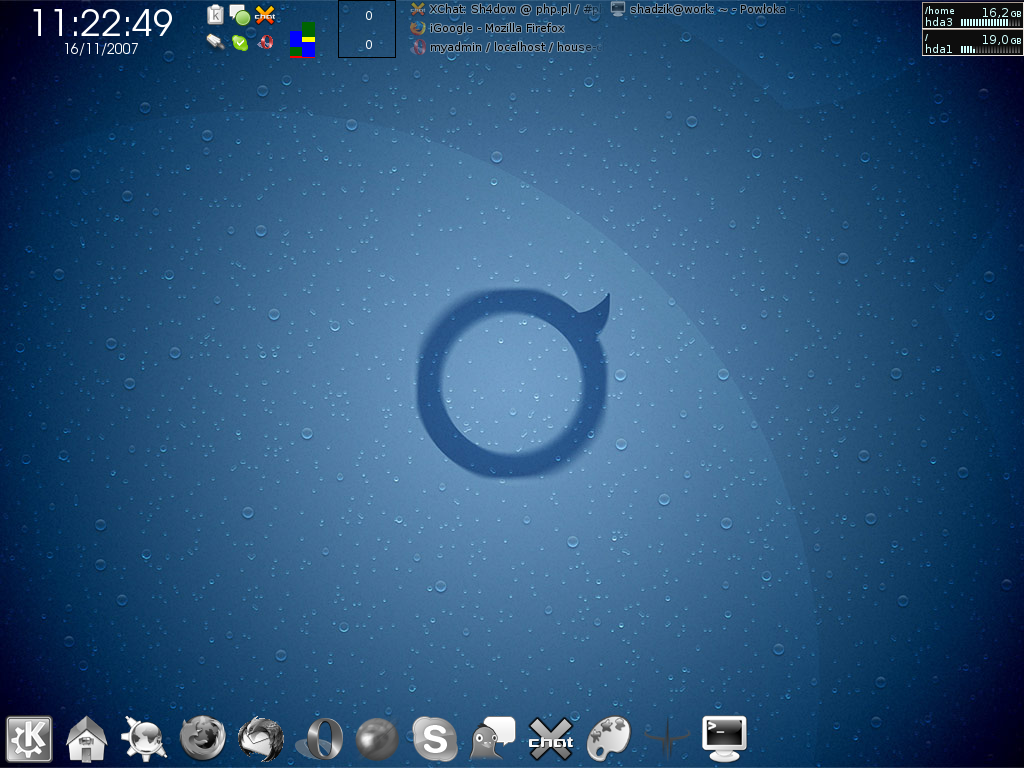This screenshot has width=1024, height=768.
Task: Click the XChat system tray icon
Action: coord(264,14)
